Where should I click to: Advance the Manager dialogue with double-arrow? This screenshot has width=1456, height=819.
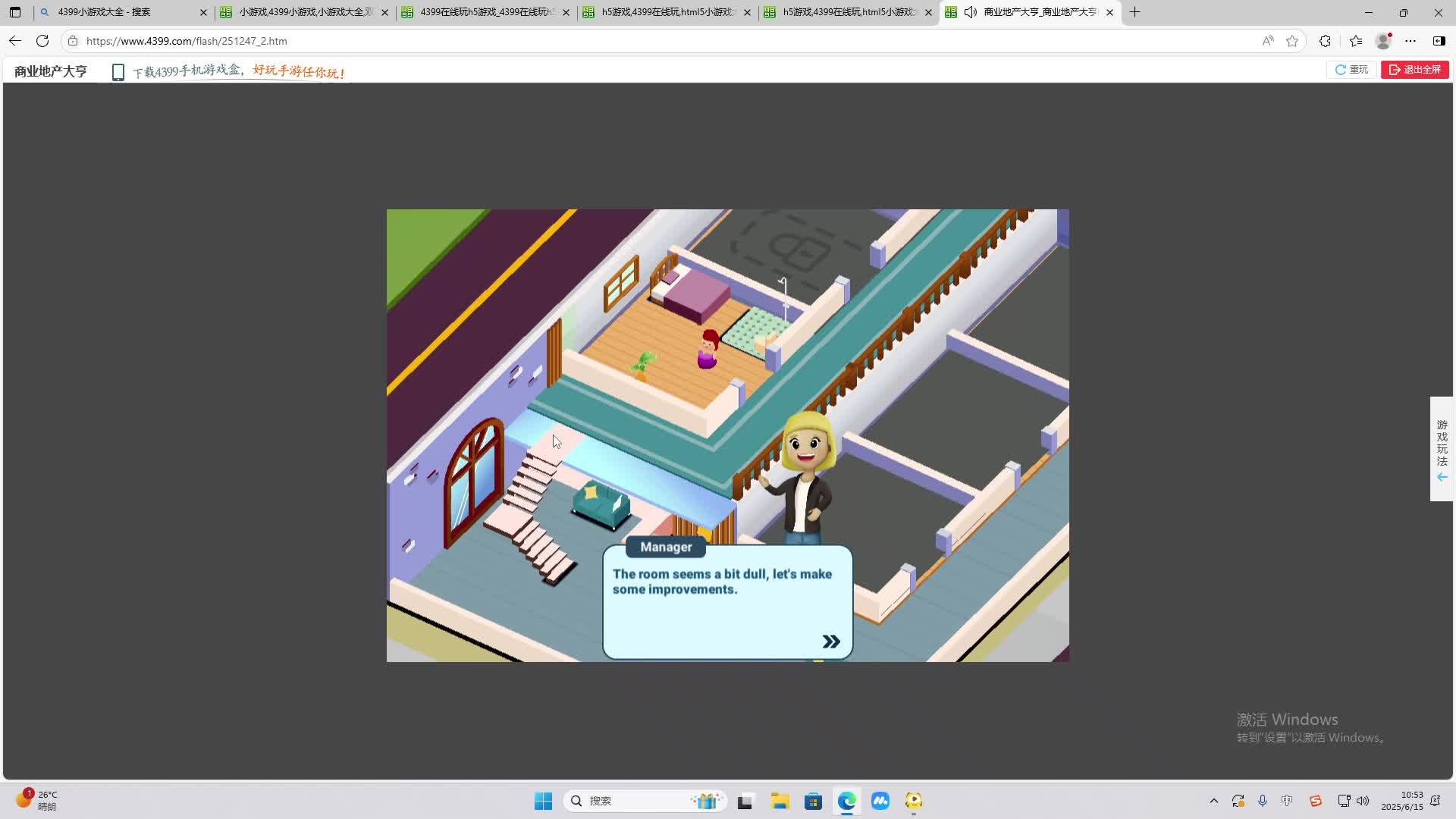pos(831,642)
